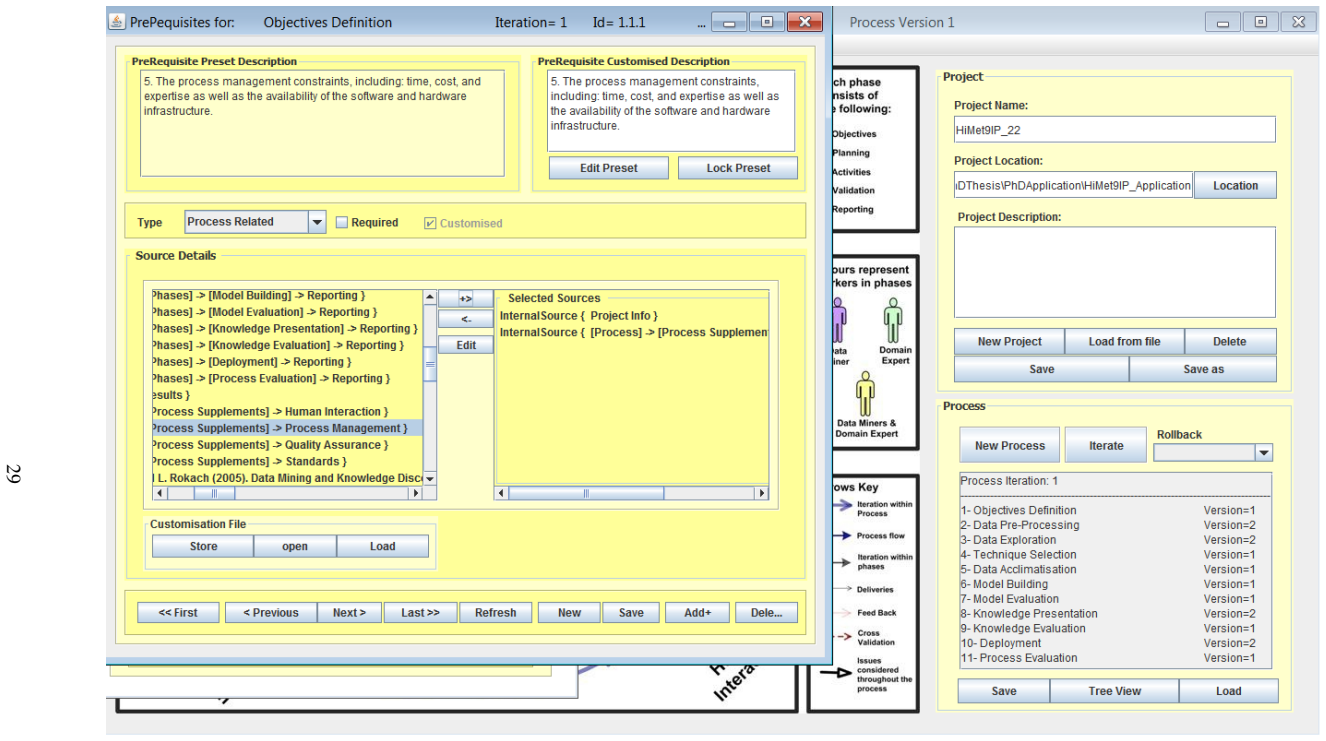Click Store in Customisation File
Viewport: 1326px width, 741px height.
pyautogui.click(x=203, y=546)
